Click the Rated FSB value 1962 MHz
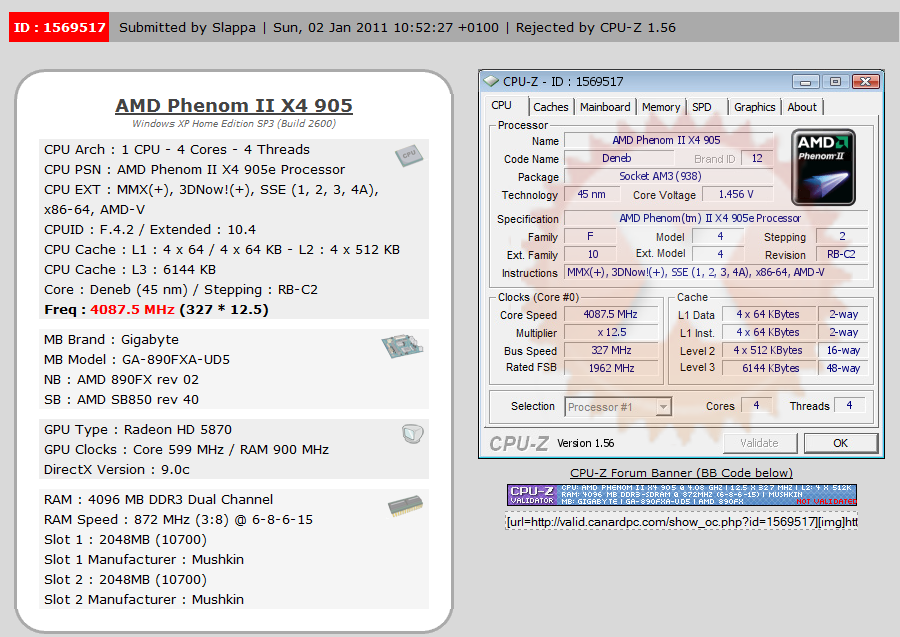 (x=611, y=368)
